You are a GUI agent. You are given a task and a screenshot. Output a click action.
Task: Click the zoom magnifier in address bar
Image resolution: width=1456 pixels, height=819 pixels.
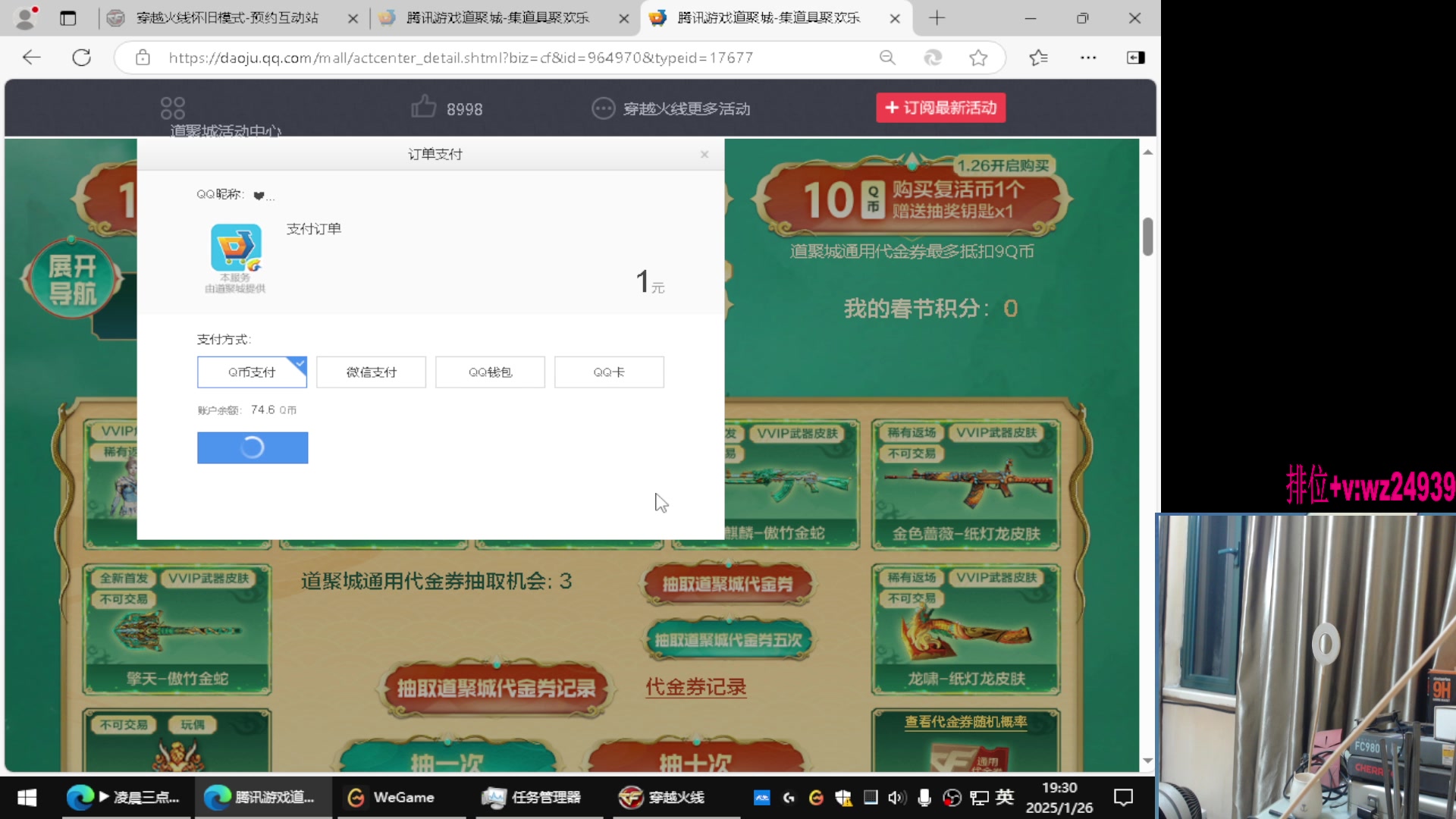click(887, 58)
